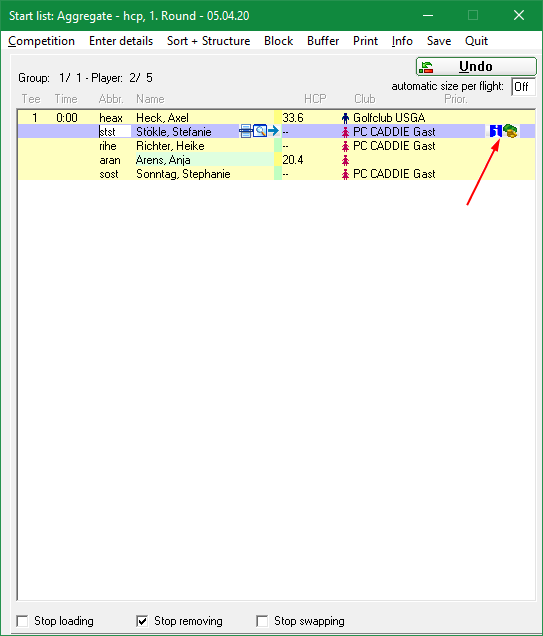This screenshot has width=543, height=636.
Task: Click the separator line icon in Stökle row
Action: [x=245, y=131]
